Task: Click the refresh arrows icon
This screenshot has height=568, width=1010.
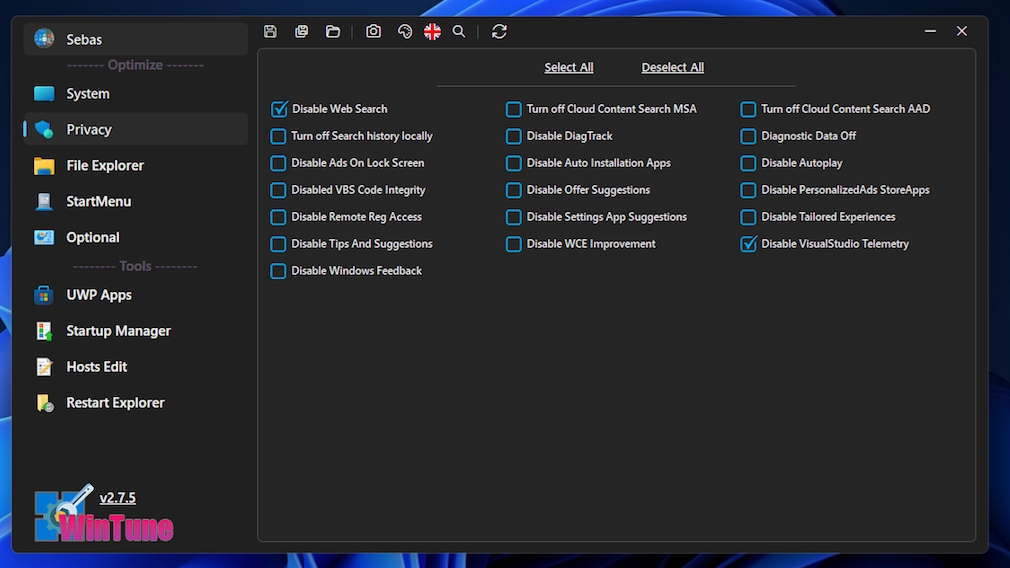Action: (x=499, y=32)
